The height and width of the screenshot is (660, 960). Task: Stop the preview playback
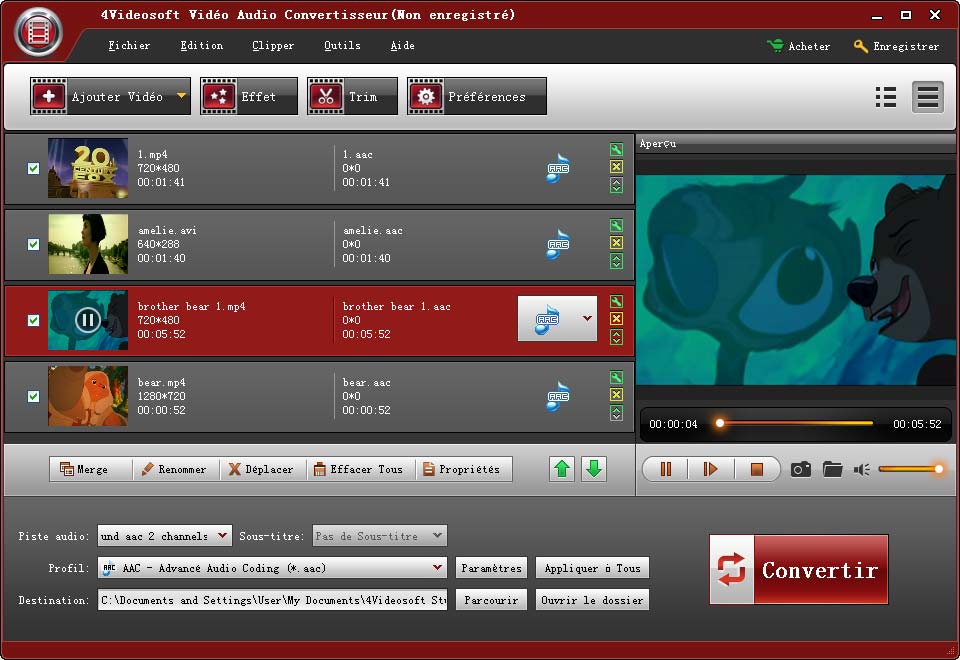click(x=757, y=469)
